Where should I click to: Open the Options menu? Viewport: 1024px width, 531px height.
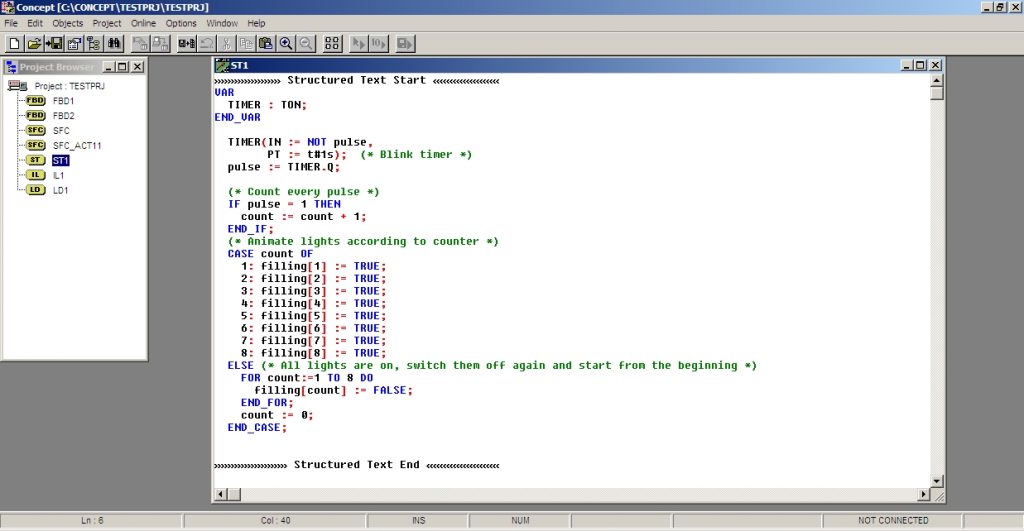tap(181, 23)
